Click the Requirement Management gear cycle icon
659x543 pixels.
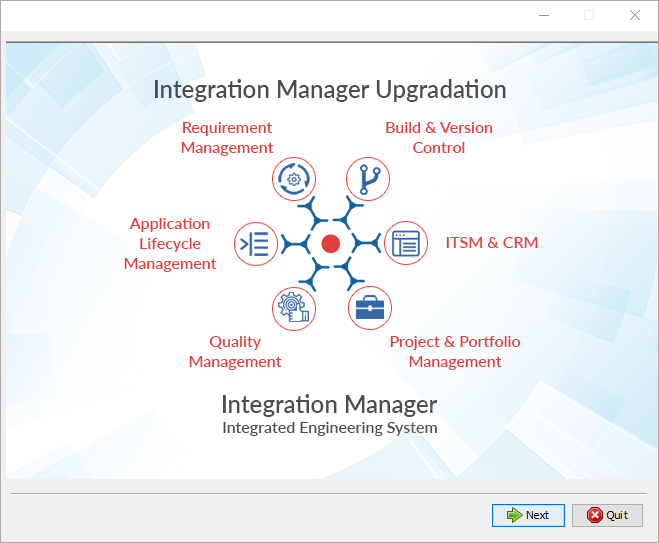pos(294,179)
